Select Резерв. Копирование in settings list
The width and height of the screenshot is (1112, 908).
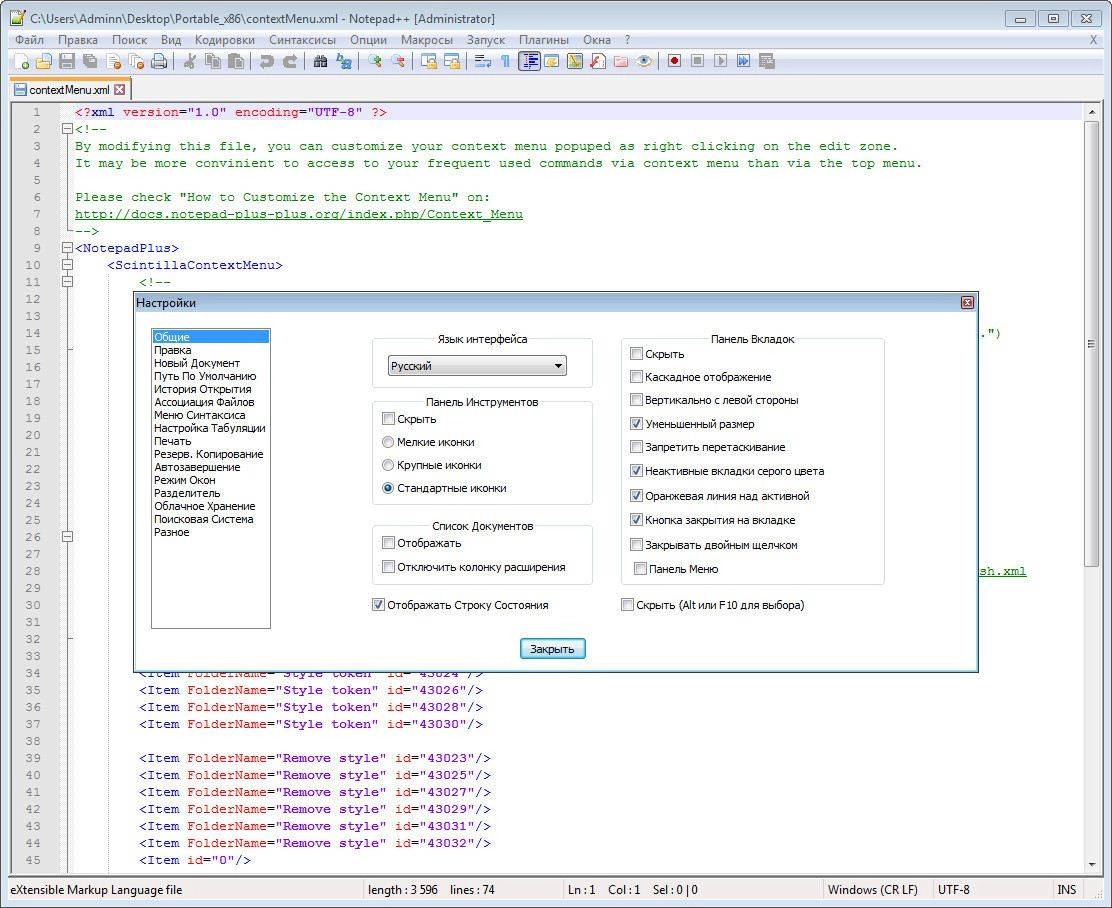[x=208, y=454]
